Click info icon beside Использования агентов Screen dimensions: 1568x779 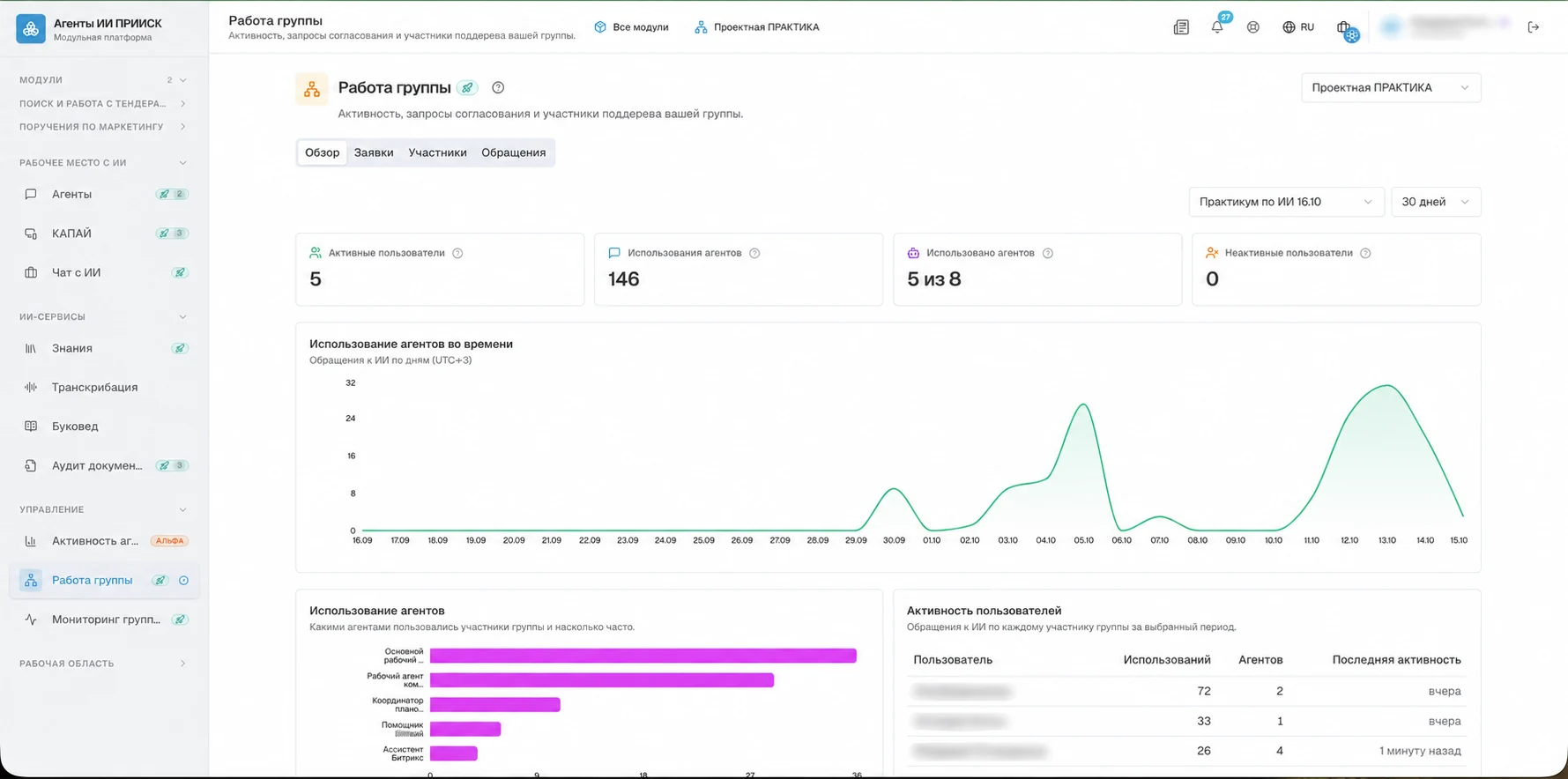[754, 253]
